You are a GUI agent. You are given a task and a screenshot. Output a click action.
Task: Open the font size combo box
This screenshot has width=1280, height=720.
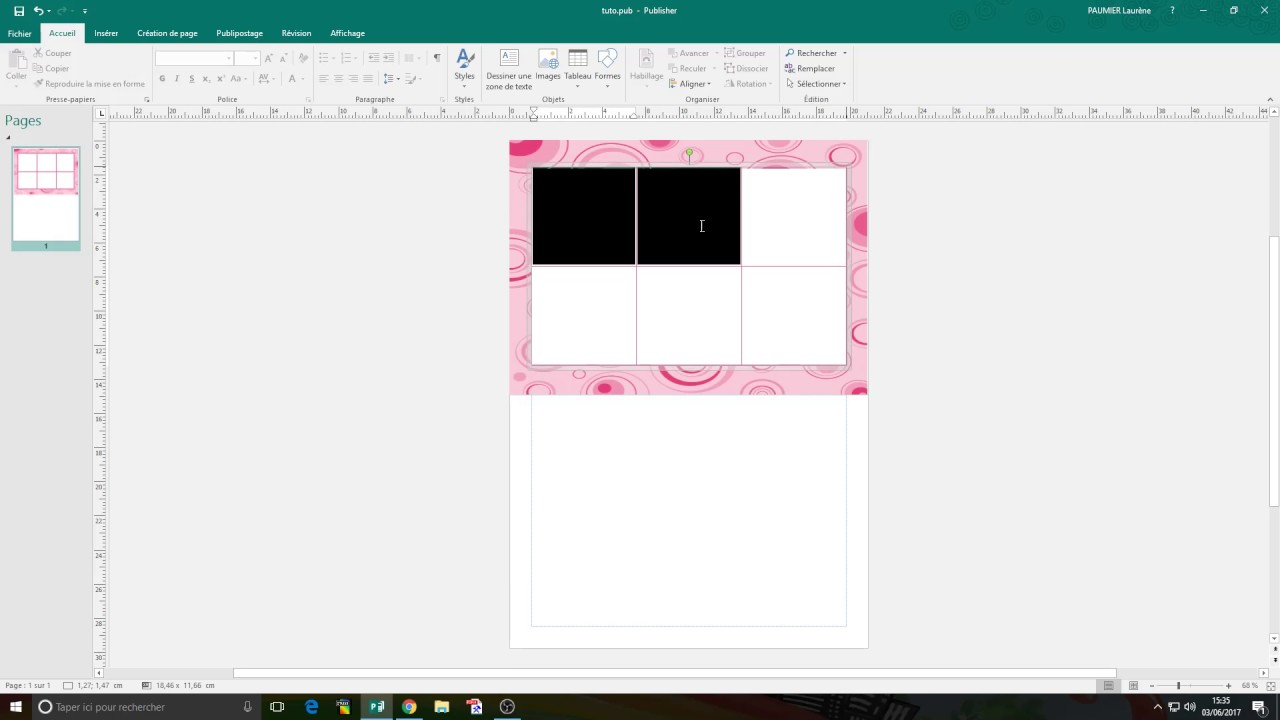(x=247, y=58)
